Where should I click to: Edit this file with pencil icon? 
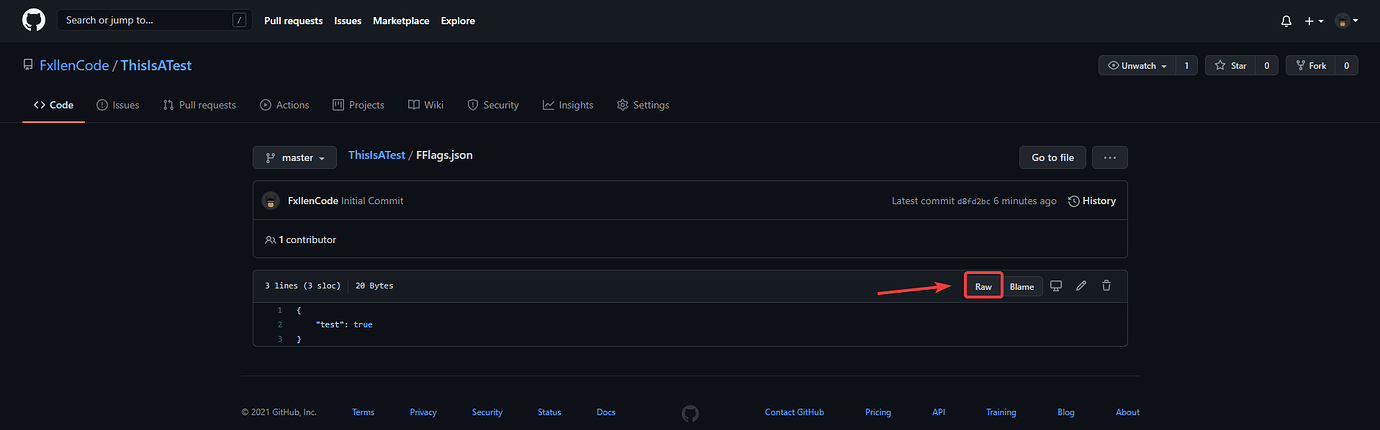pyautogui.click(x=1081, y=286)
